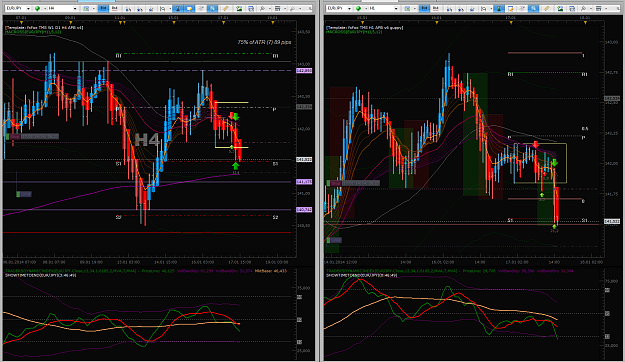The width and height of the screenshot is (625, 362).
Task: Click the second indicator icon after Ask, right chart
Action: (x=460, y=8)
